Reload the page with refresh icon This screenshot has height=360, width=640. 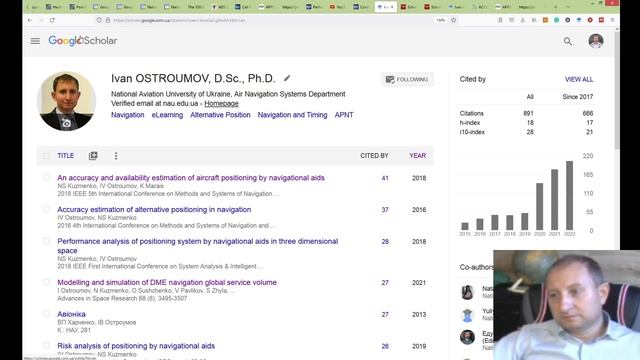coord(52,20)
